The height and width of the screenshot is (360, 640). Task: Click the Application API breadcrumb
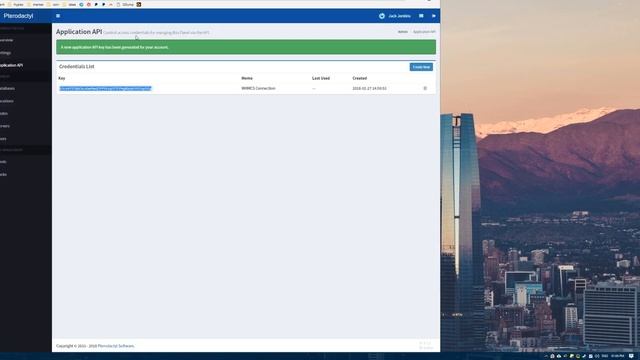424,32
